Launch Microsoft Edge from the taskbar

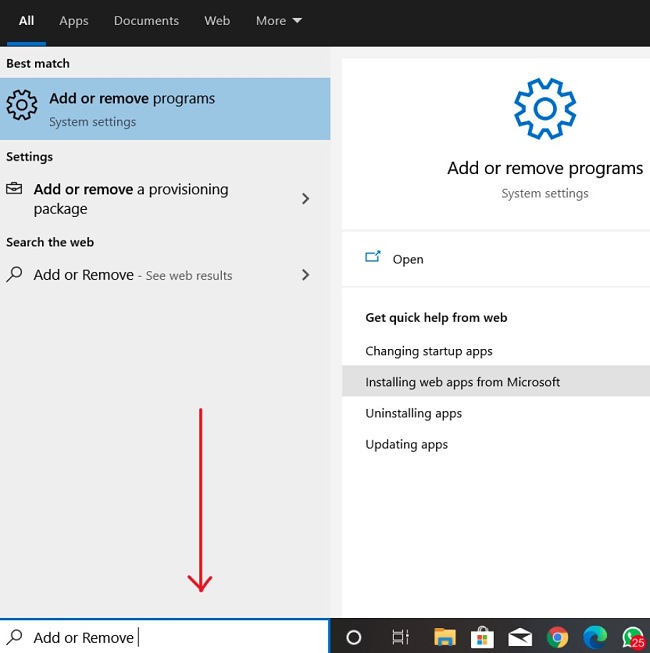(x=595, y=638)
